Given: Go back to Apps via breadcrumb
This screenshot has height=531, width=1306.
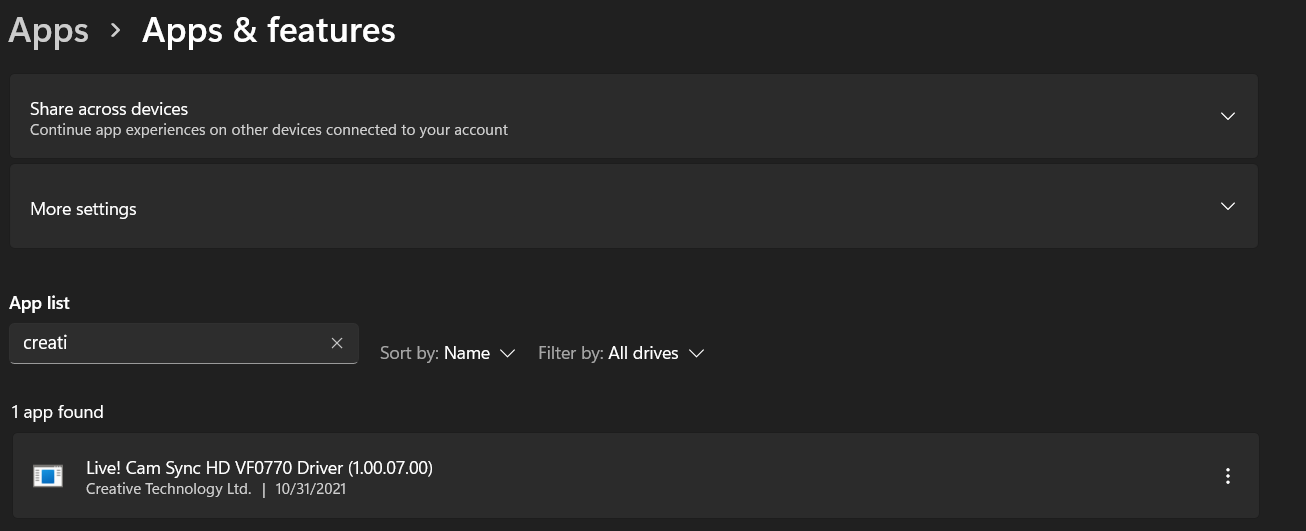Looking at the screenshot, I should coord(48,31).
